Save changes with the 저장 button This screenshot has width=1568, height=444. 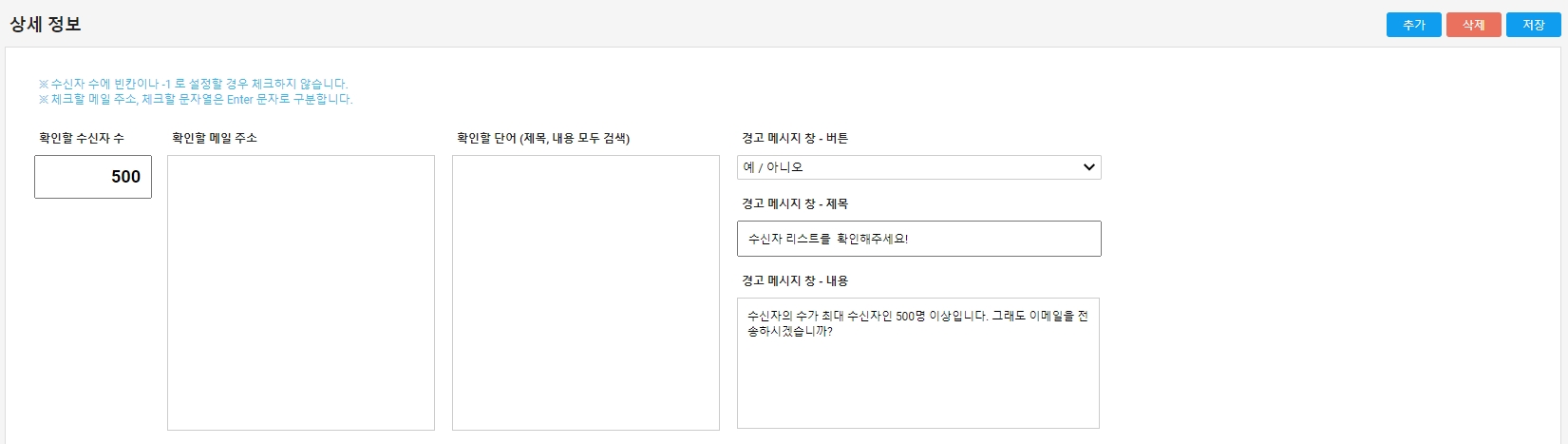tap(1533, 25)
